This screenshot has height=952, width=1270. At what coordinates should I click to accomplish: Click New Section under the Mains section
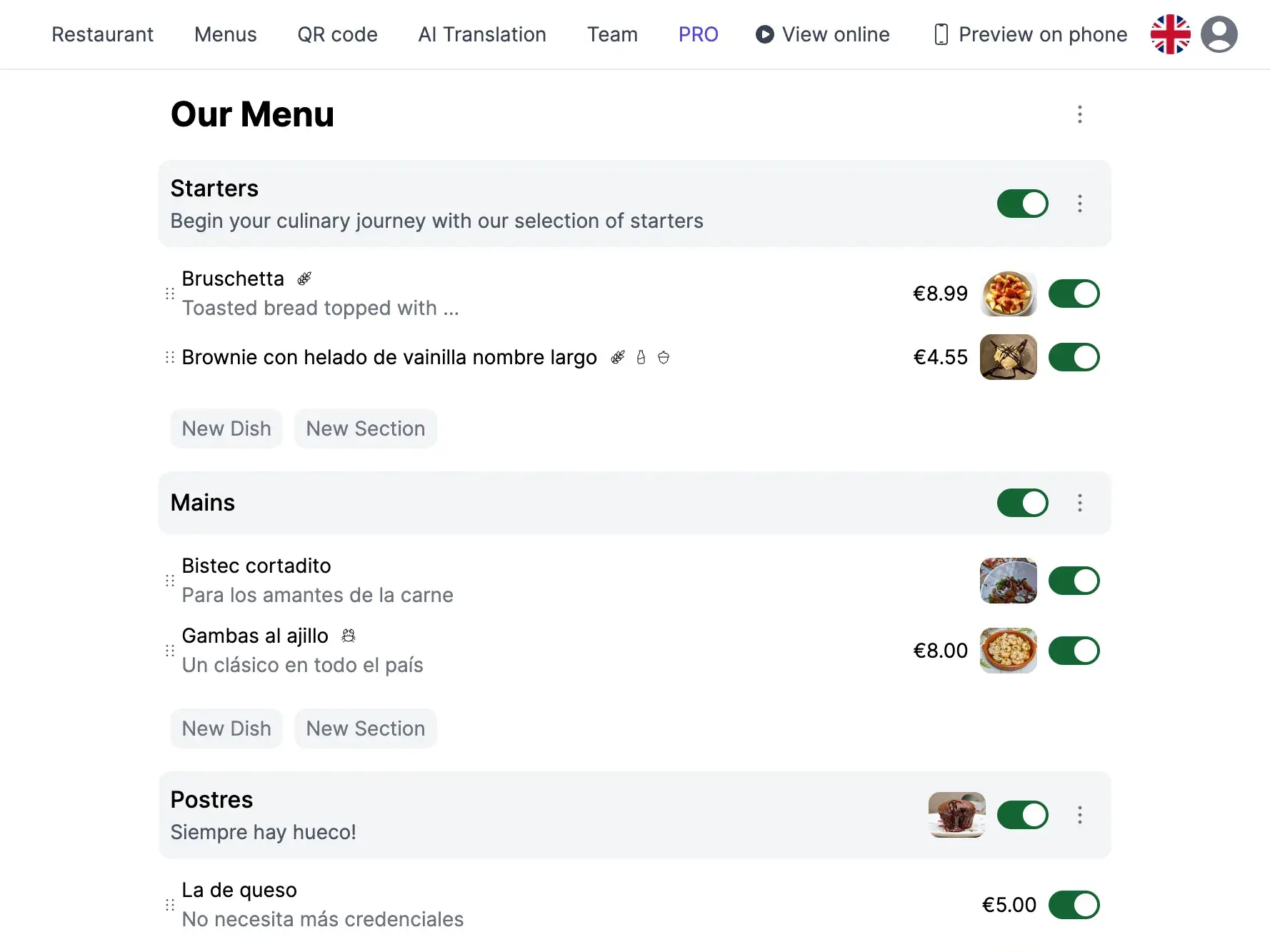point(365,728)
